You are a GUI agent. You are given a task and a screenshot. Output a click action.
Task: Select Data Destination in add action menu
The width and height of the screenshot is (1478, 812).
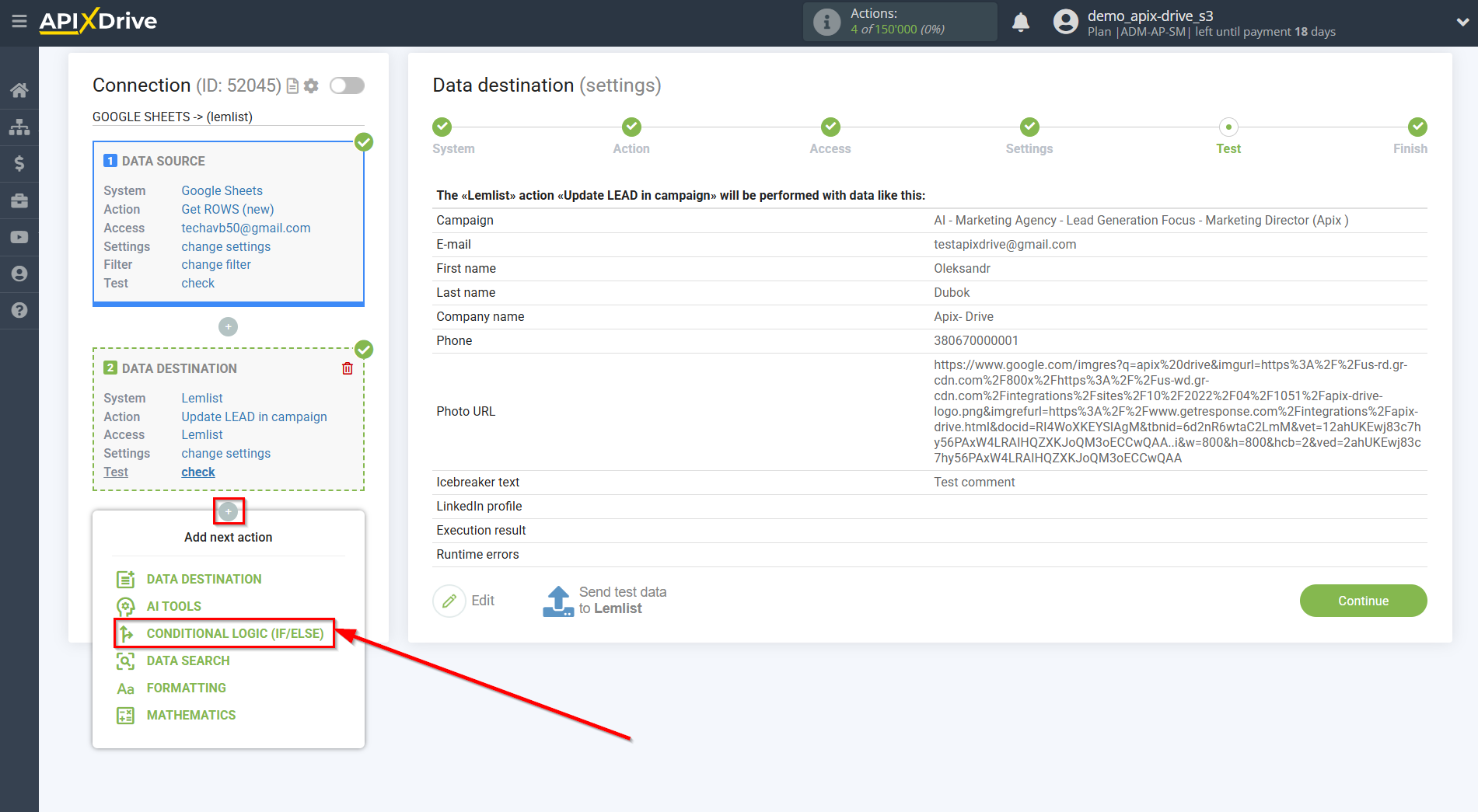click(x=204, y=579)
